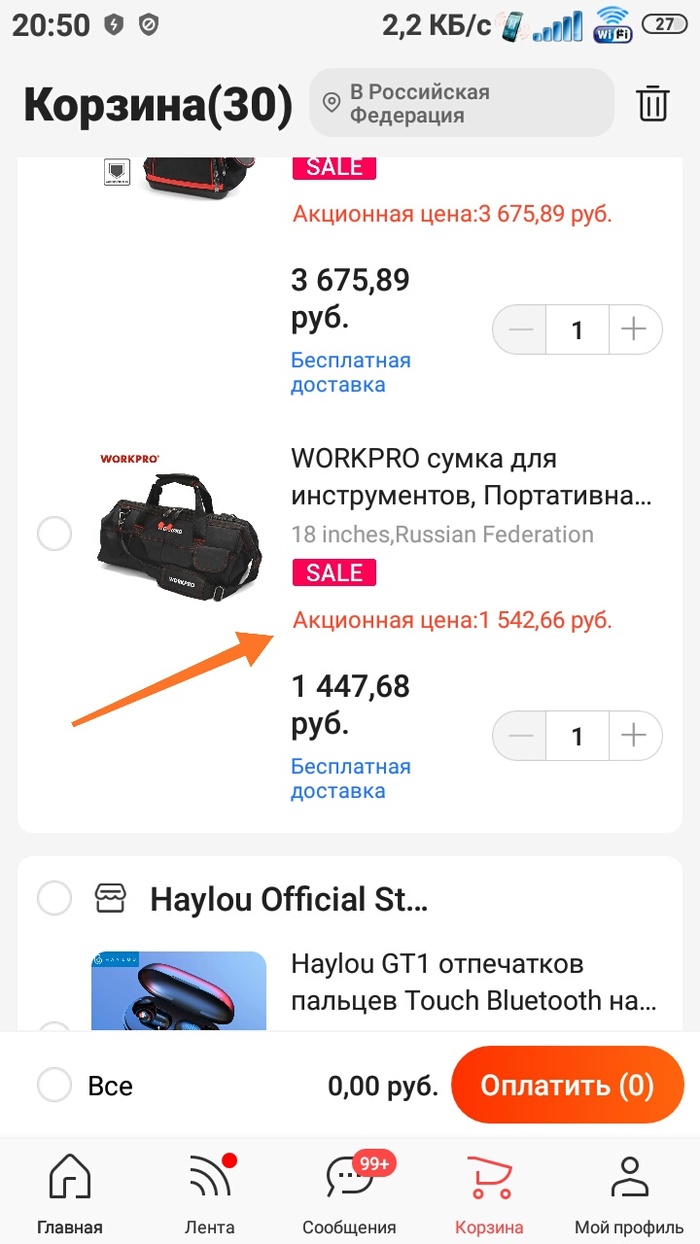Open the Haylou Official Store storefront icon

110,898
